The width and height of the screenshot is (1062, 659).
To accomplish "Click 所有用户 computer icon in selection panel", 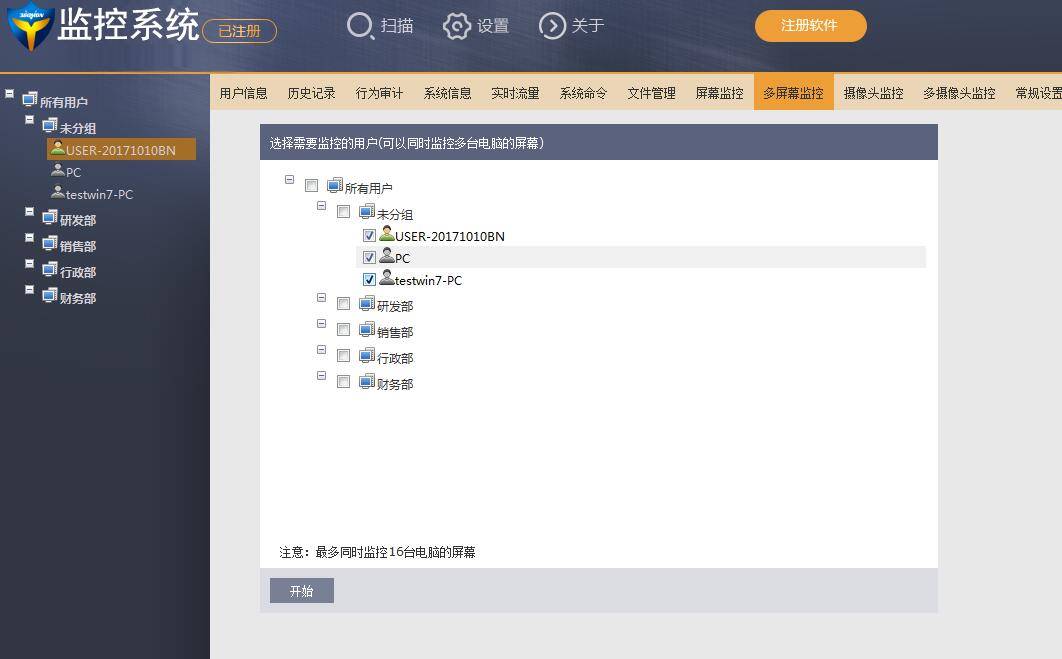I will [335, 185].
